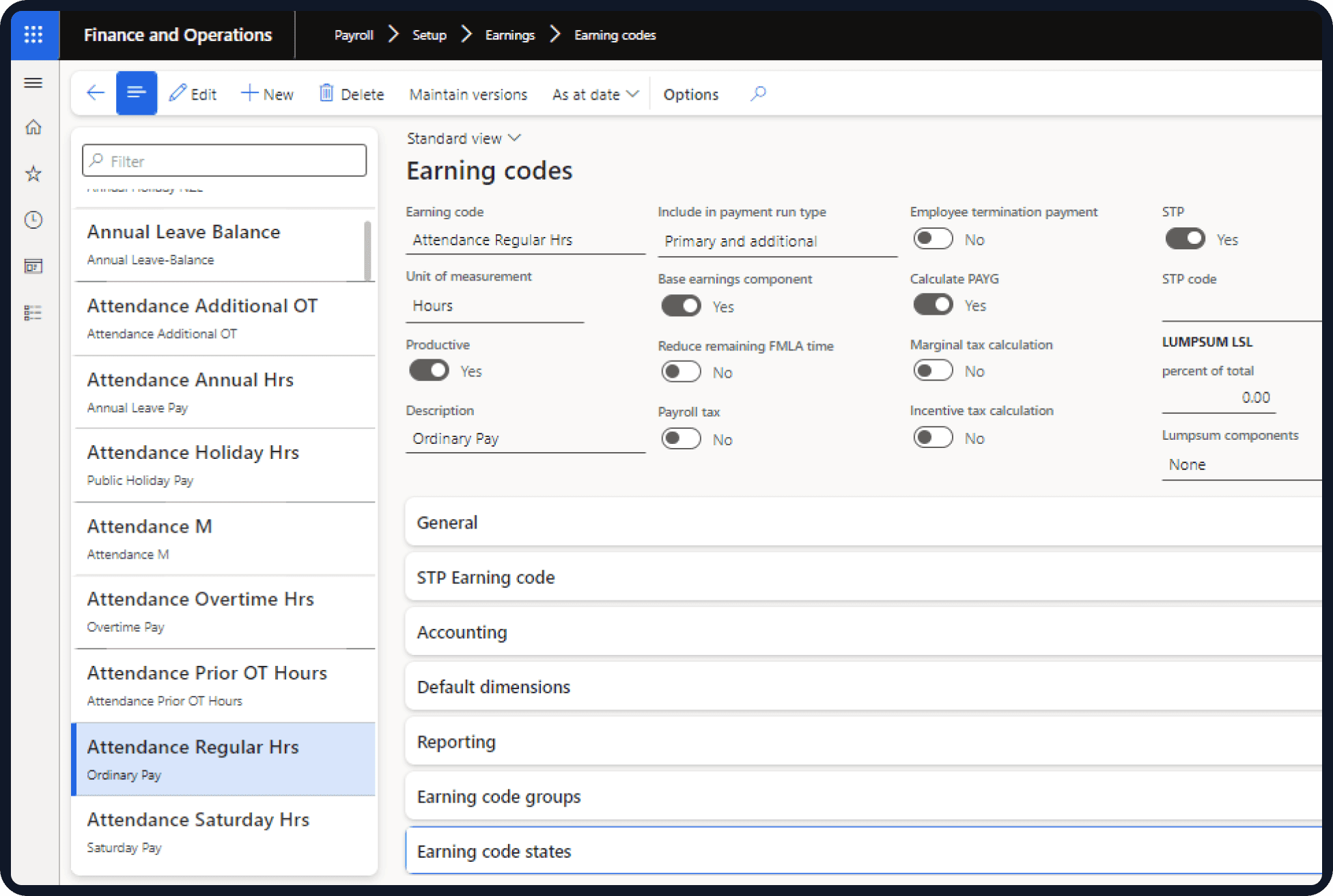Click the Description Ordinary Pay field
The image size is (1333, 896).
(525, 438)
